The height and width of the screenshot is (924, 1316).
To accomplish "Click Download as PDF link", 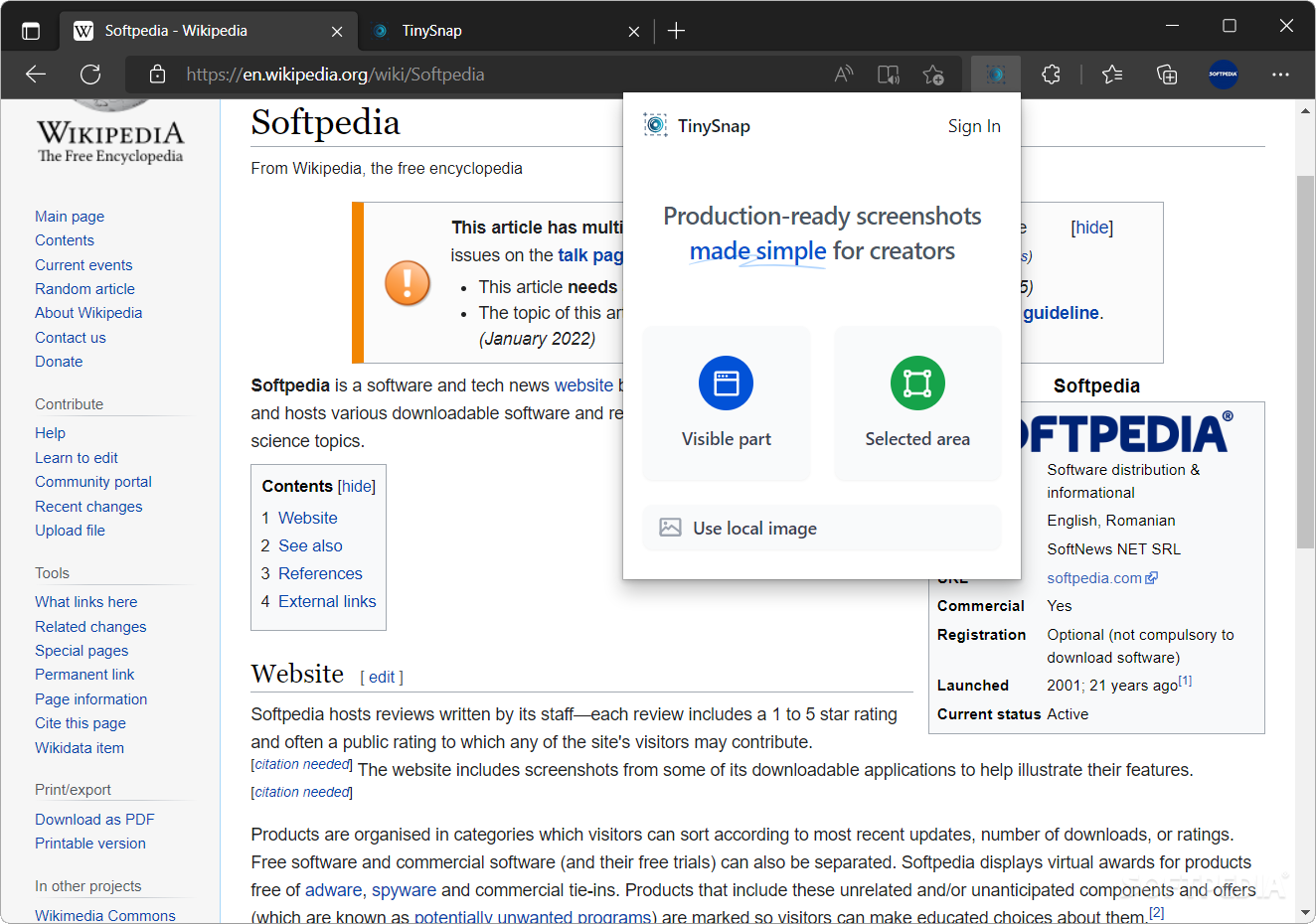I will [x=94, y=820].
